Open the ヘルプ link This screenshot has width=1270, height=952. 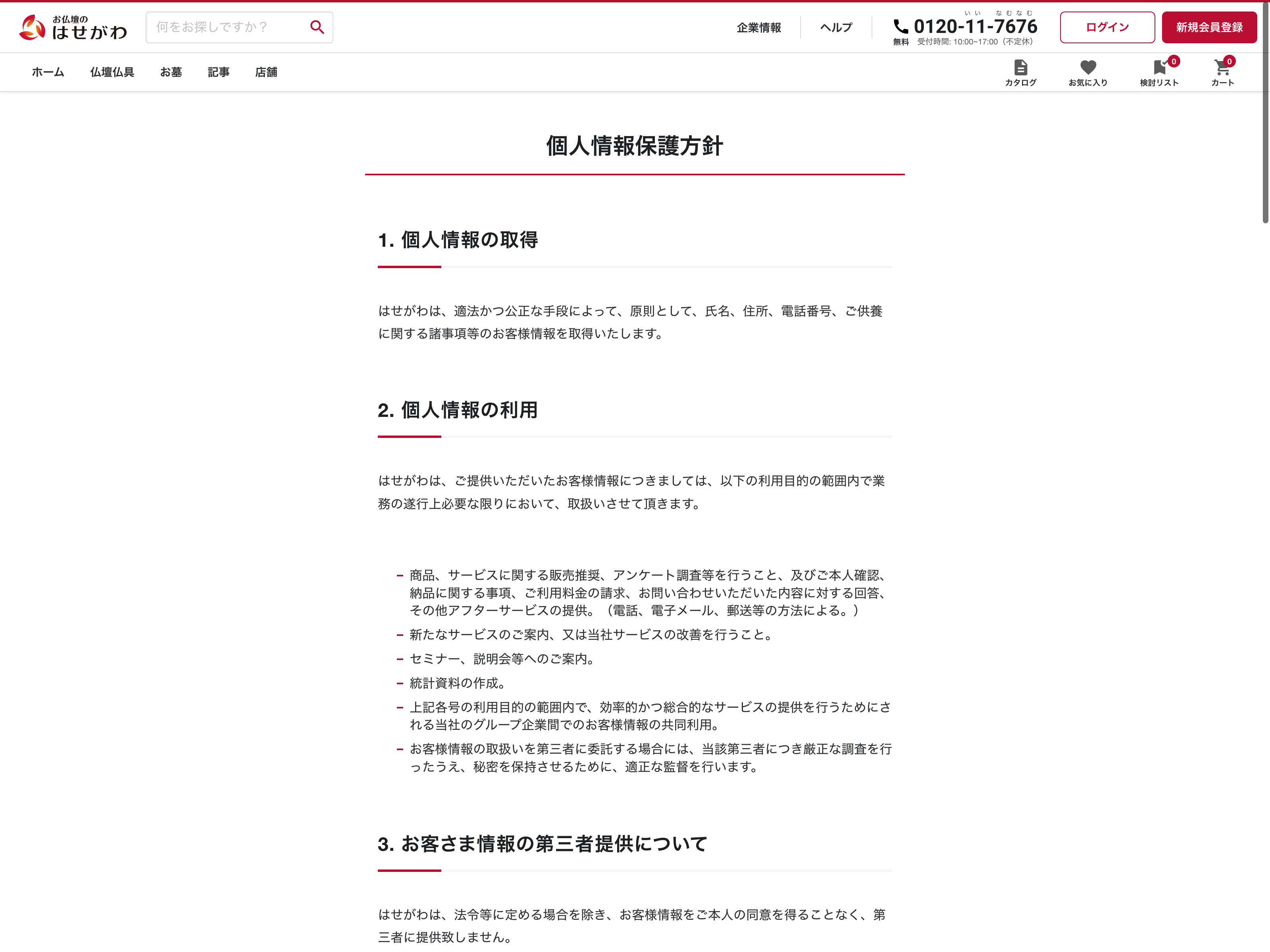pyautogui.click(x=836, y=27)
